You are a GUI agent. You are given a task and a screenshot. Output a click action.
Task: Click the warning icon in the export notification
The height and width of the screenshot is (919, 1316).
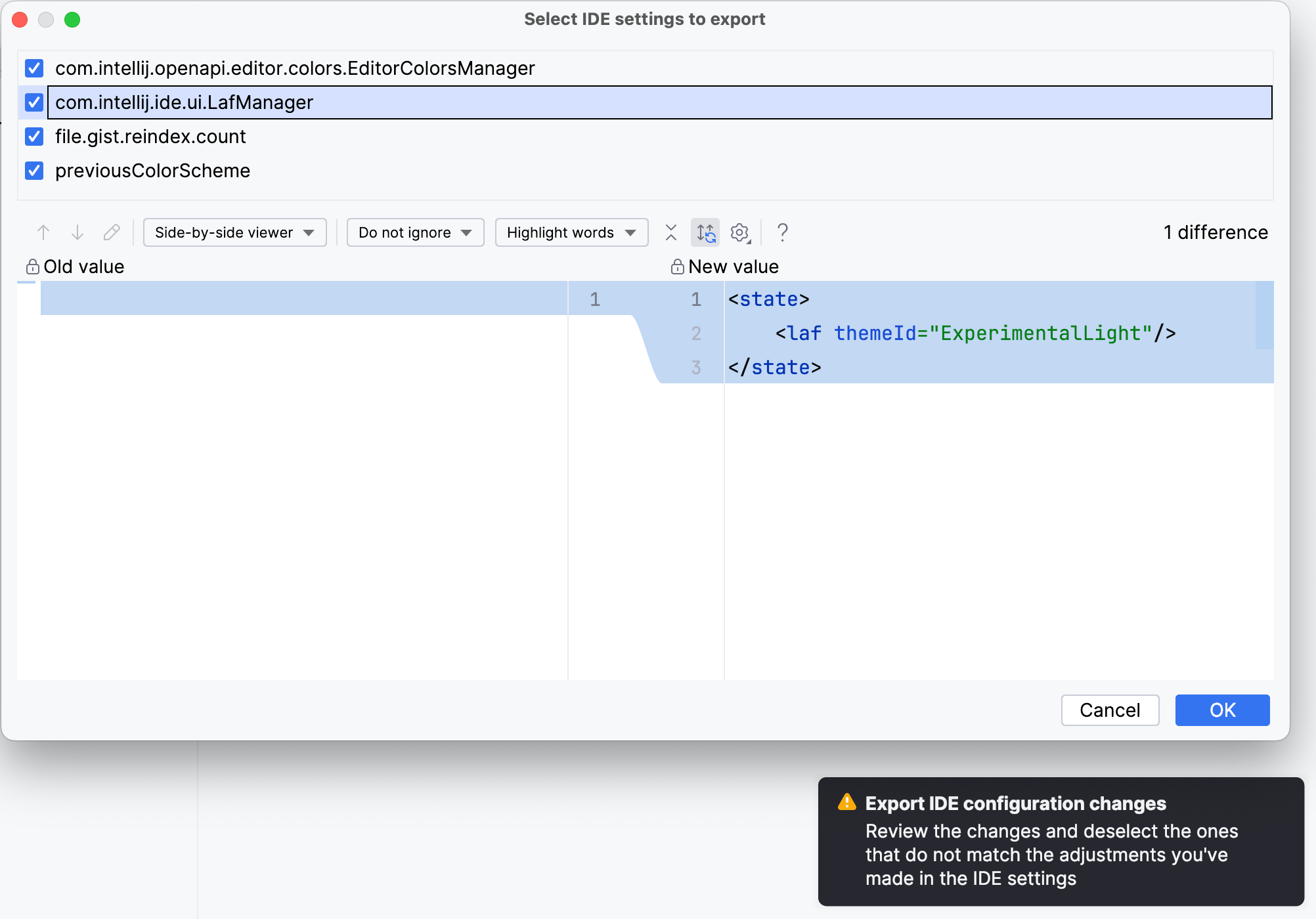847,803
